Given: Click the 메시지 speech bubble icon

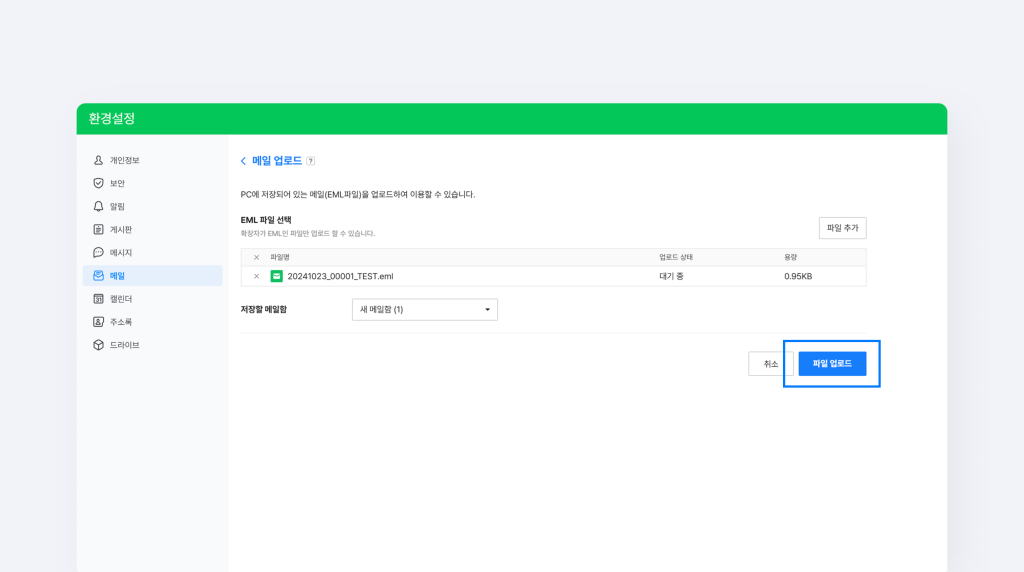Looking at the screenshot, I should (x=98, y=253).
